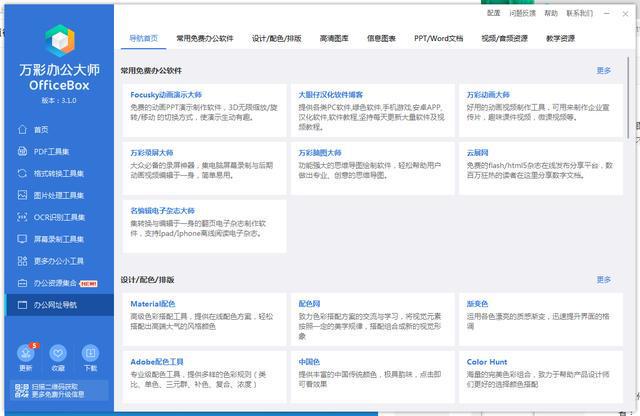This screenshot has width=640, height=416.
Task: Open 屏幕录制工具集 from the sidebar
Action: pyautogui.click(x=23, y=239)
